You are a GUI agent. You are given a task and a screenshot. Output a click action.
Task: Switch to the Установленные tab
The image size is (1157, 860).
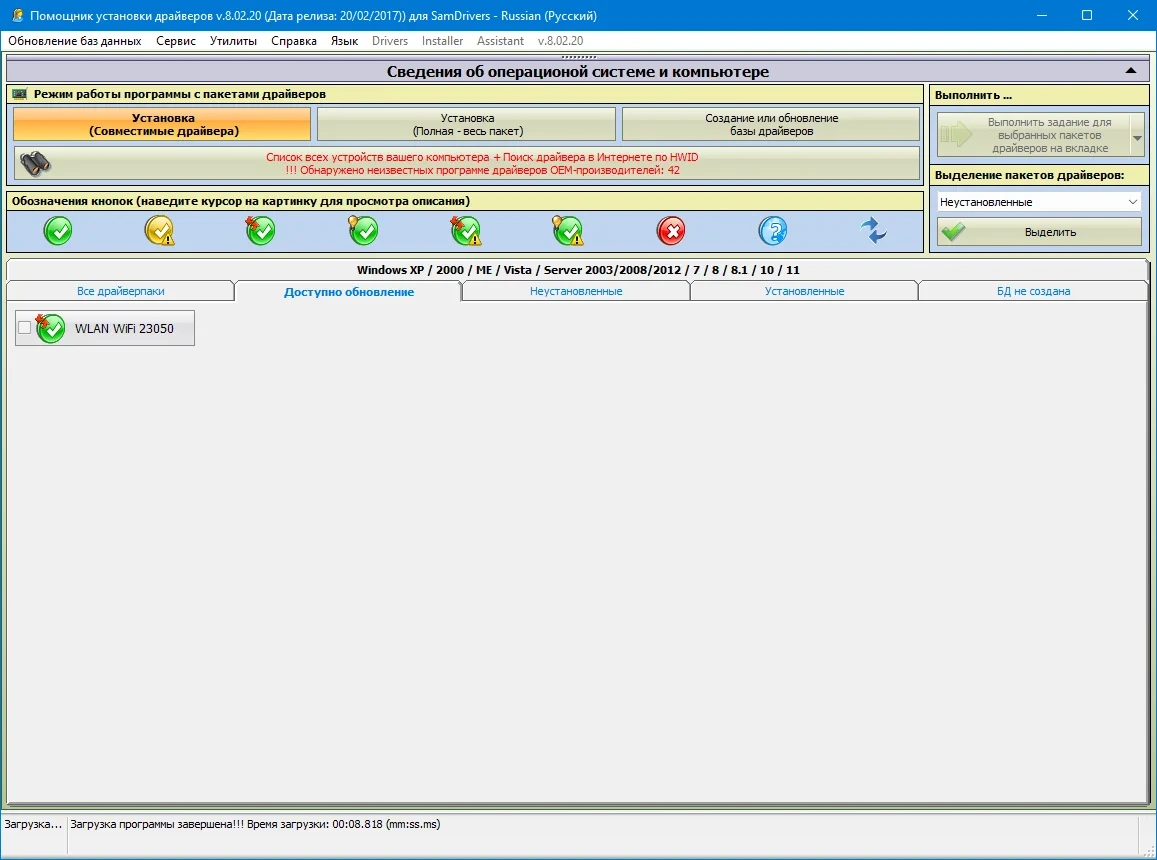click(x=804, y=291)
